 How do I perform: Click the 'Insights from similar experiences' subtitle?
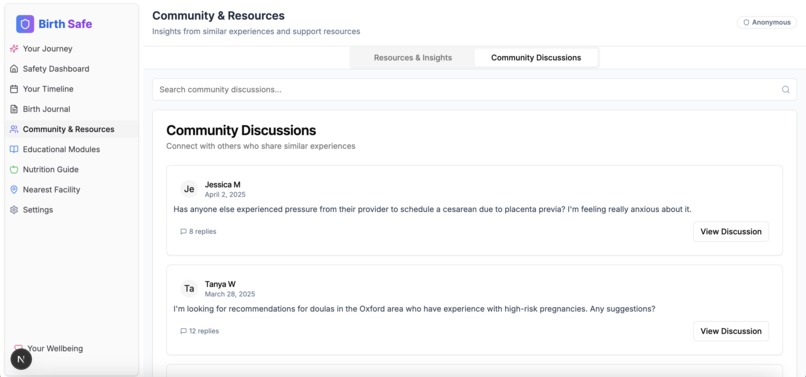coord(256,32)
